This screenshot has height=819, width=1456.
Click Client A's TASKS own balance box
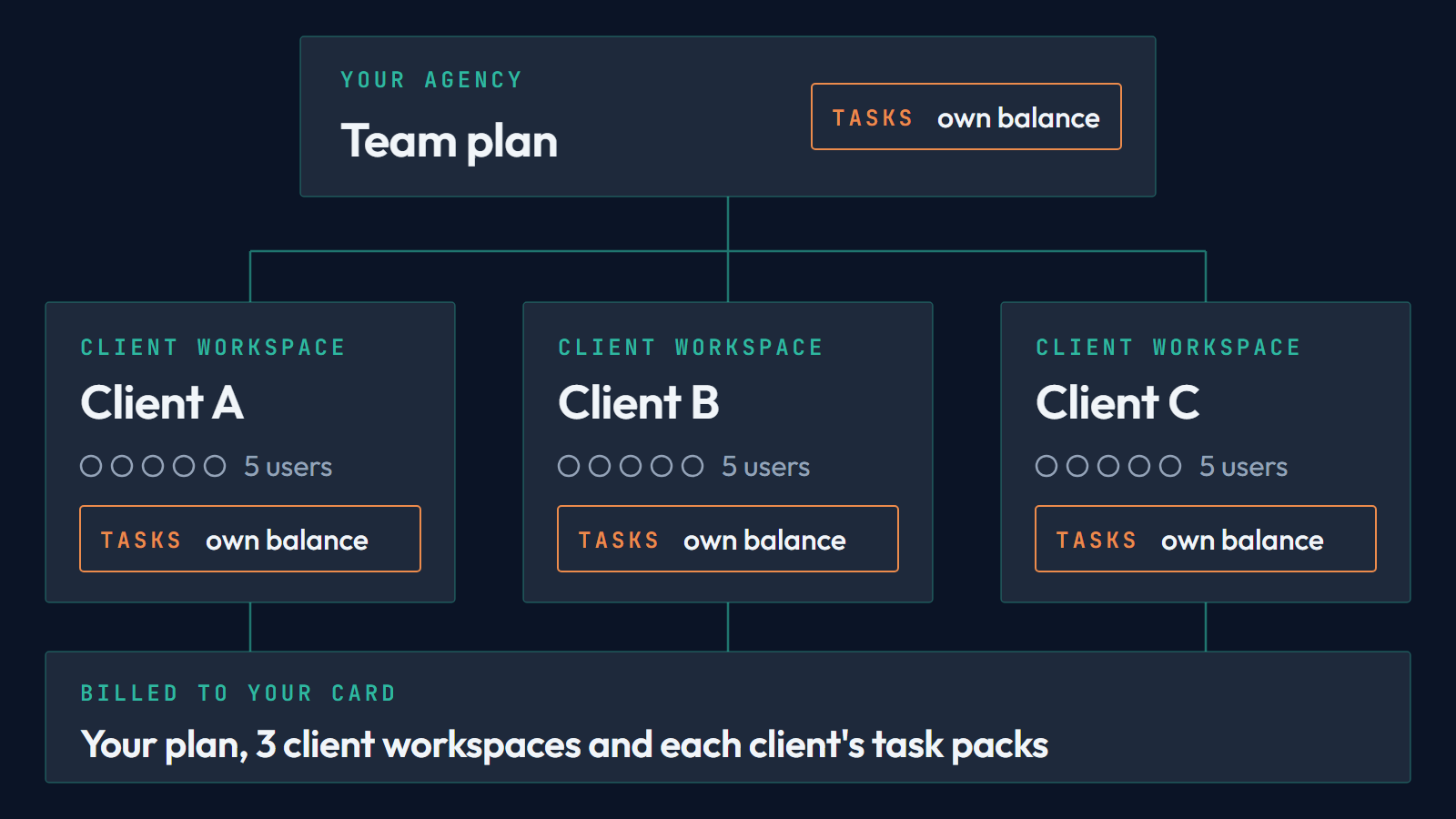pyautogui.click(x=250, y=539)
